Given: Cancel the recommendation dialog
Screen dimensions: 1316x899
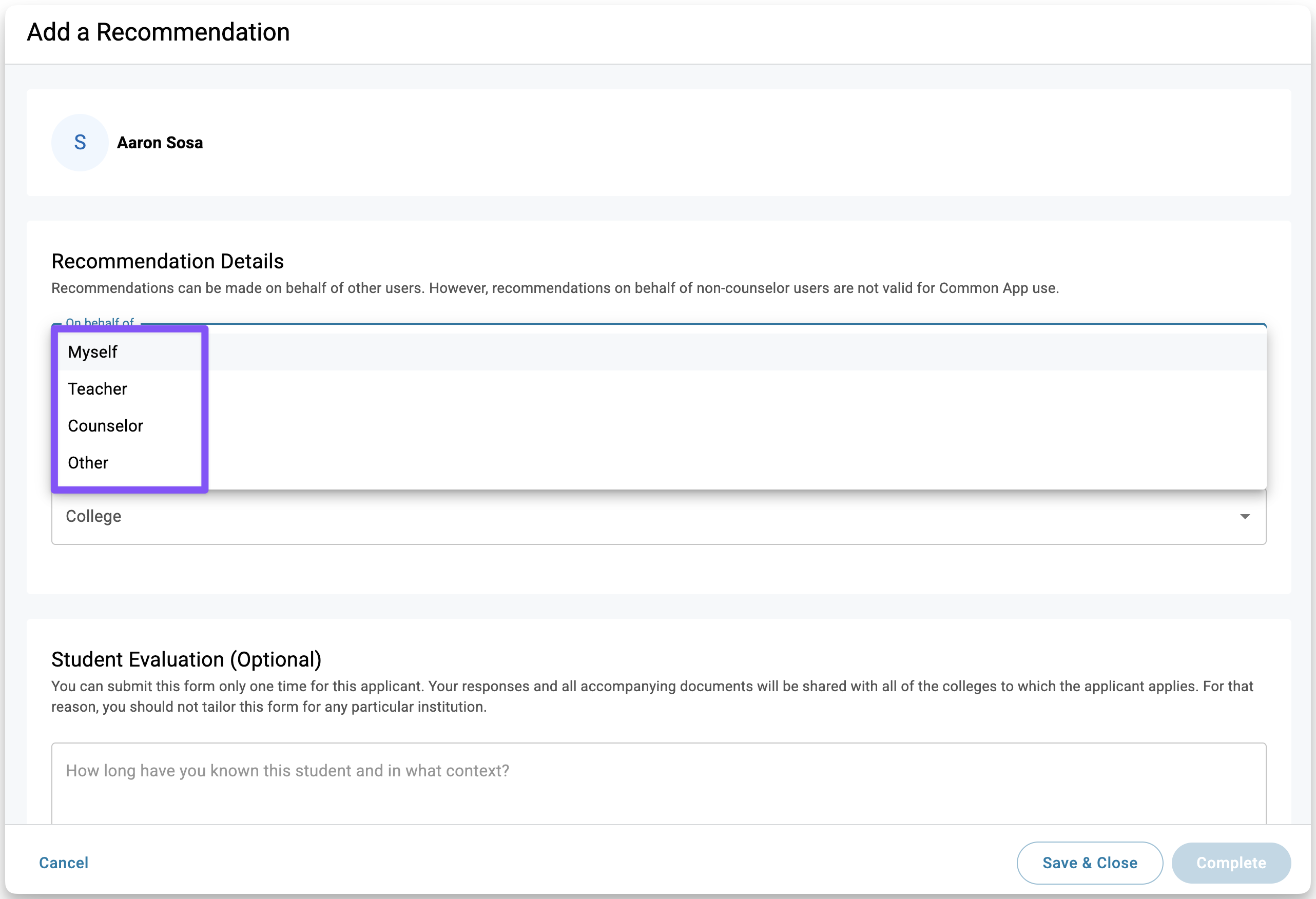Looking at the screenshot, I should pos(64,863).
